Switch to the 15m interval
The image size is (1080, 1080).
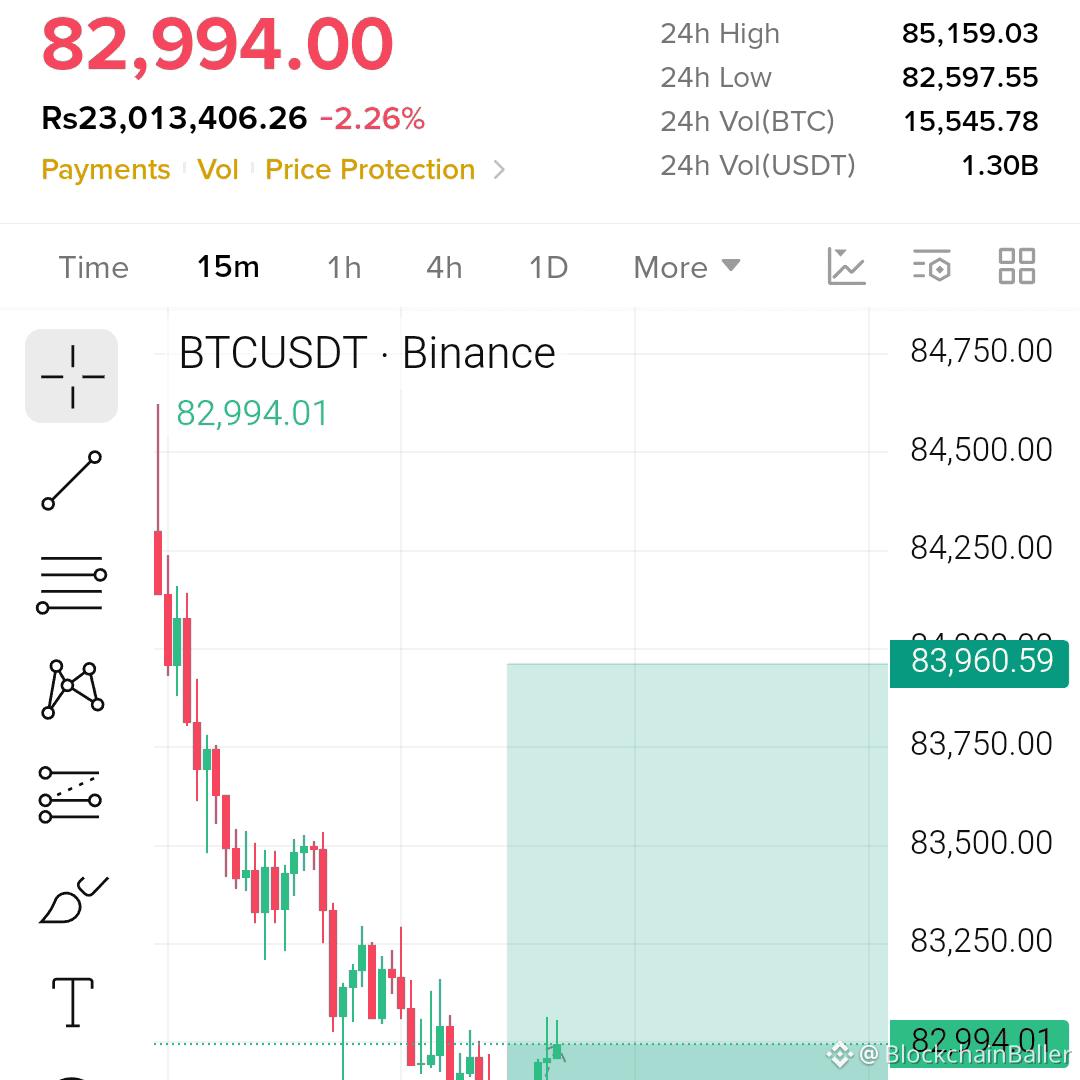pyautogui.click(x=228, y=267)
